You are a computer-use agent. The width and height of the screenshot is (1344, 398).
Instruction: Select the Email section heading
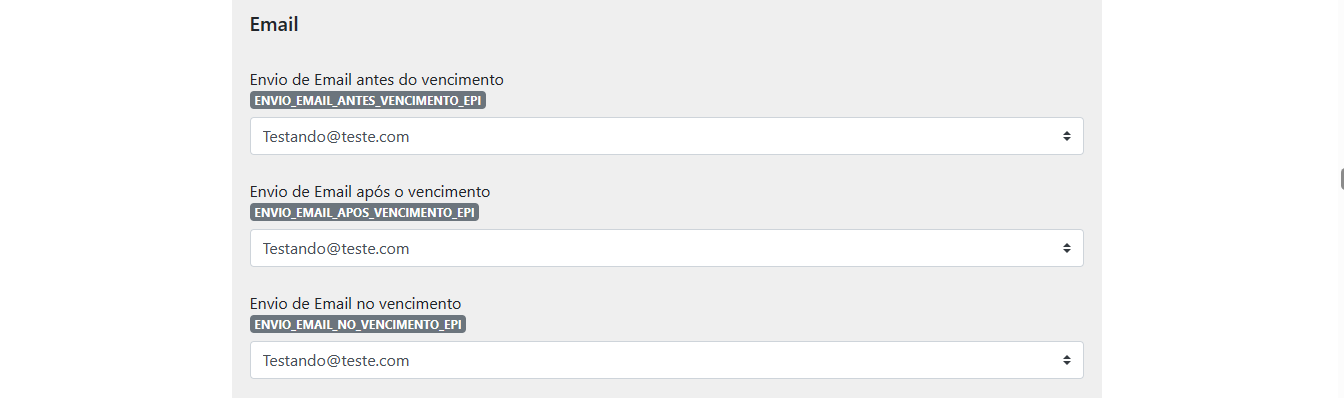tap(274, 25)
